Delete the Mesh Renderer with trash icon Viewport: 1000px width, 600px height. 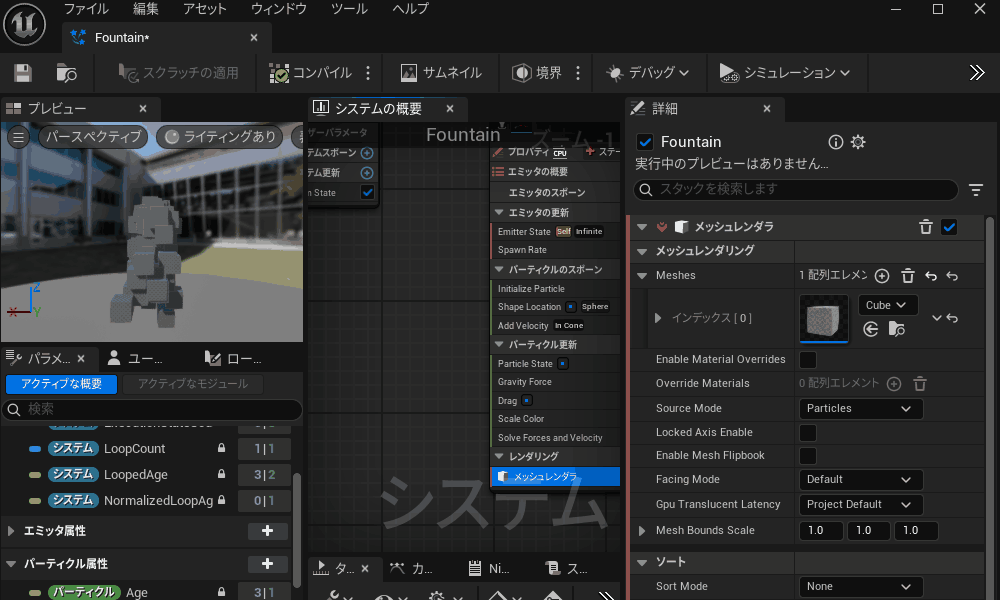point(926,227)
